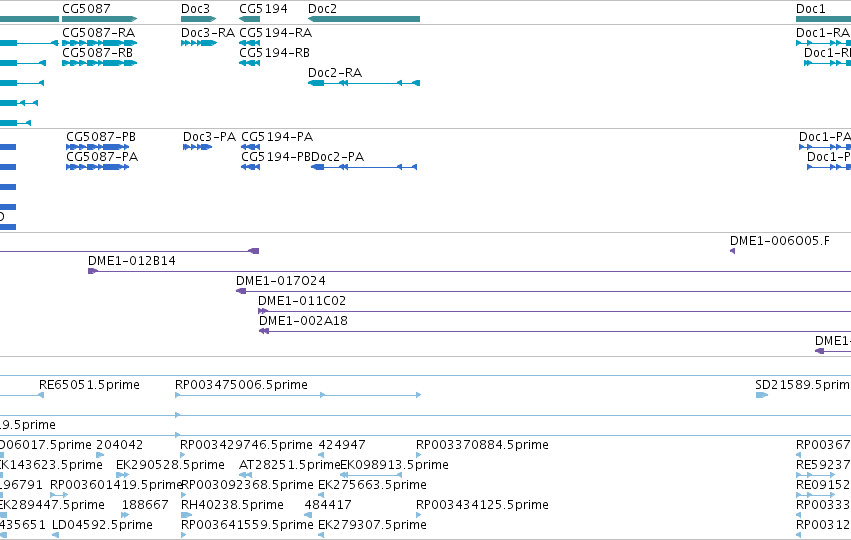Image resolution: width=851 pixels, height=540 pixels.
Task: Select the Doc3 gene bar
Action: tap(199, 19)
